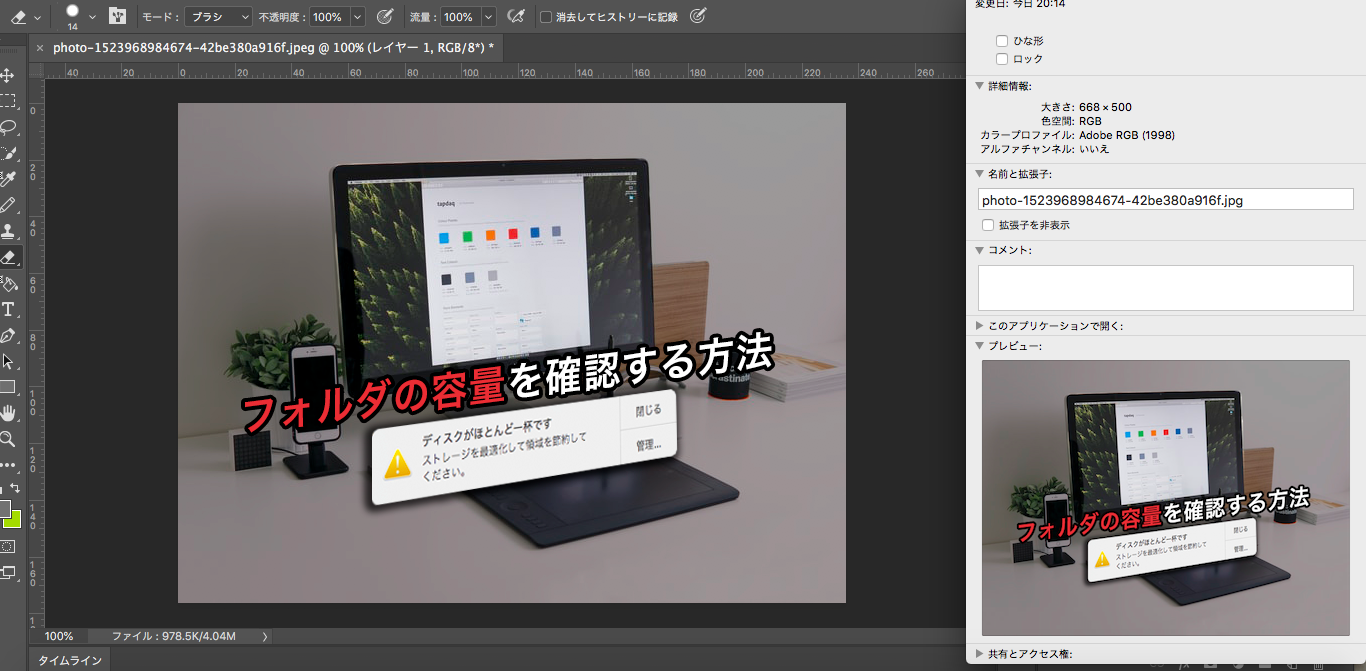Check the 拡張子を非表示 checkbox

988,225
